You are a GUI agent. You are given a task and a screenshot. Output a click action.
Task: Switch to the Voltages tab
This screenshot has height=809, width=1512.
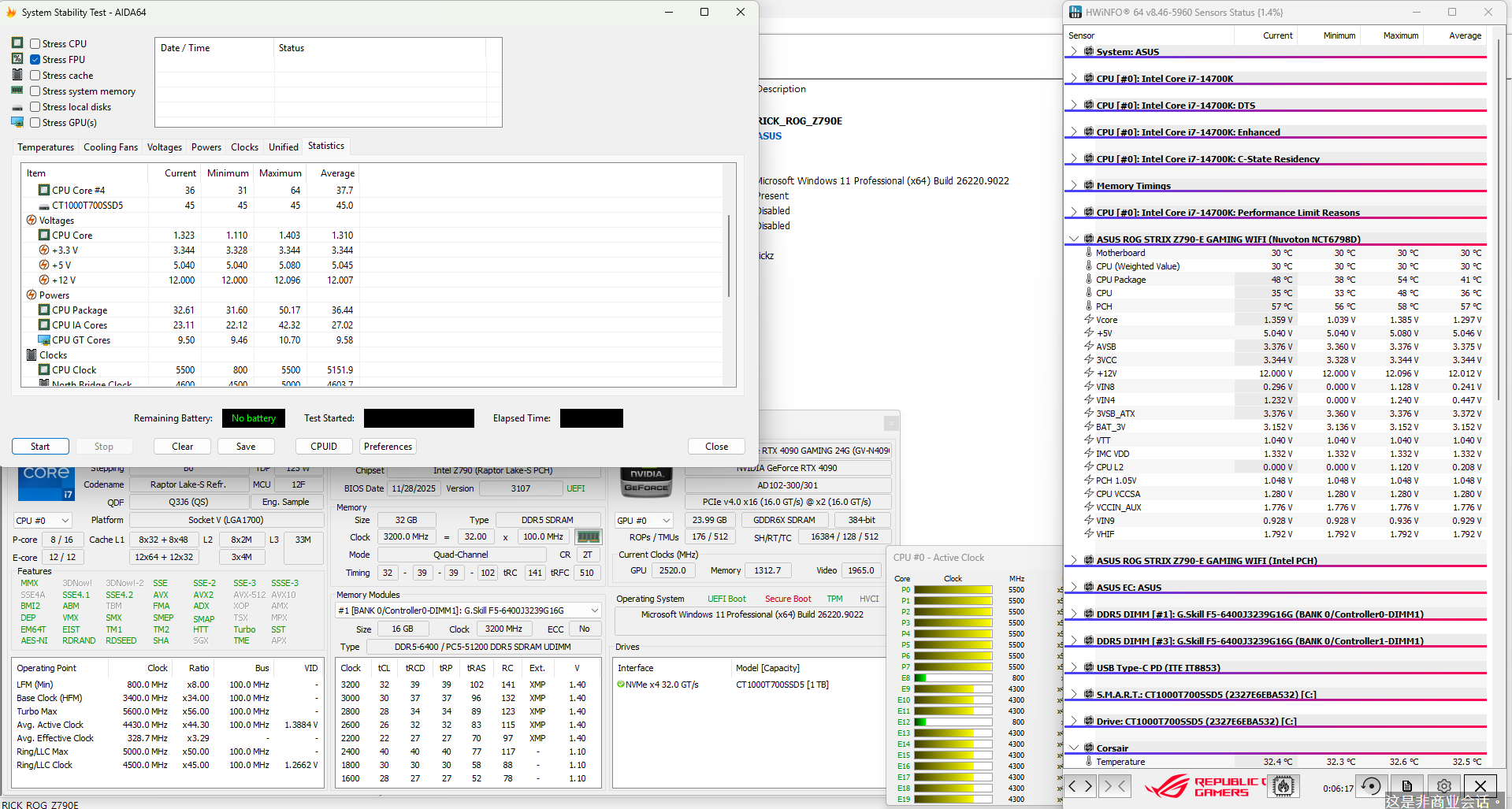[x=165, y=147]
